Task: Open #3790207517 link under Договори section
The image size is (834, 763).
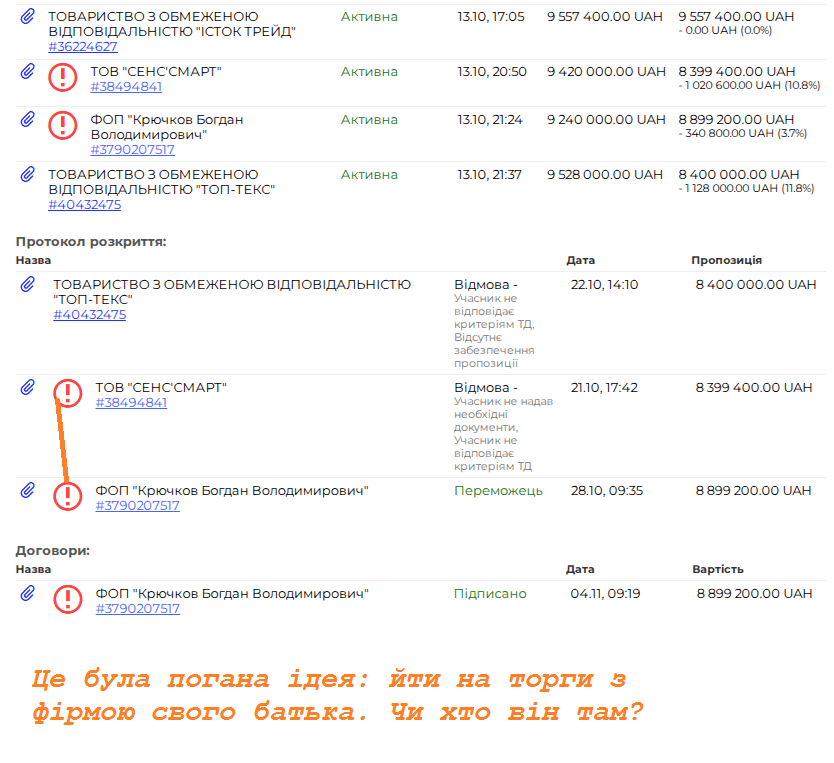Action: click(138, 609)
